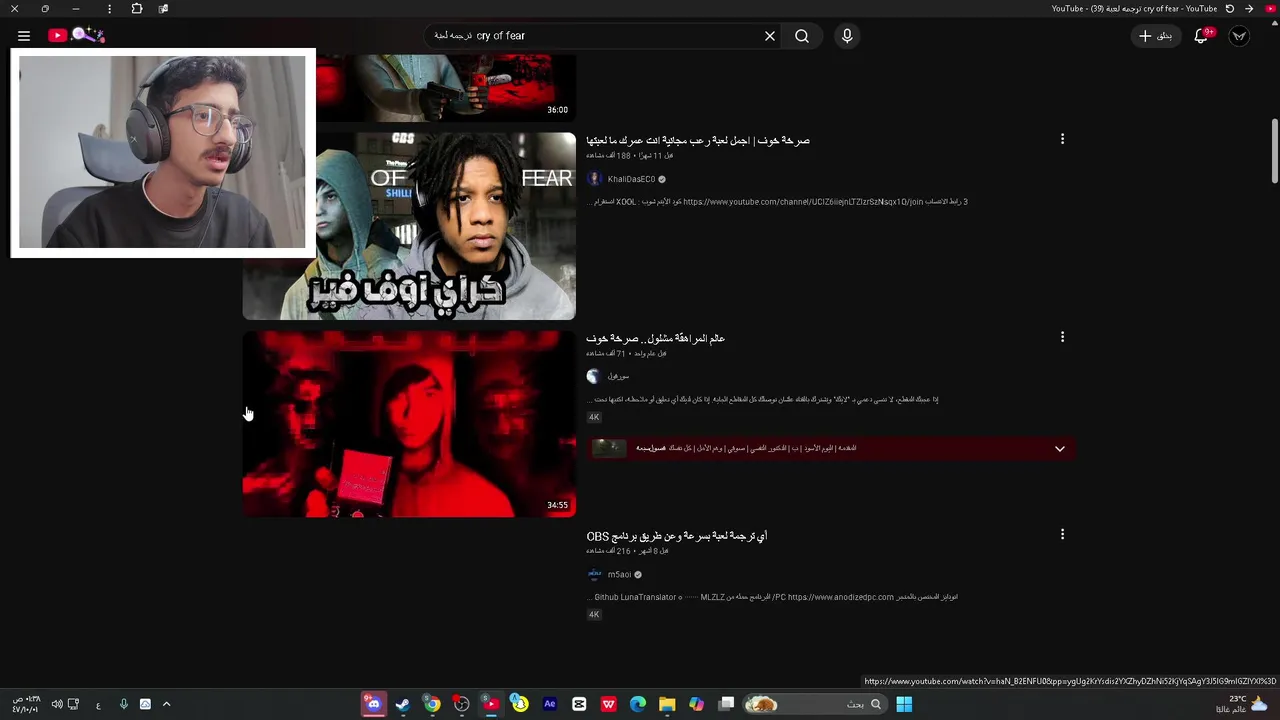Image resolution: width=1280 pixels, height=720 pixels.
Task: Run search with the magnifier button
Action: pos(802,36)
